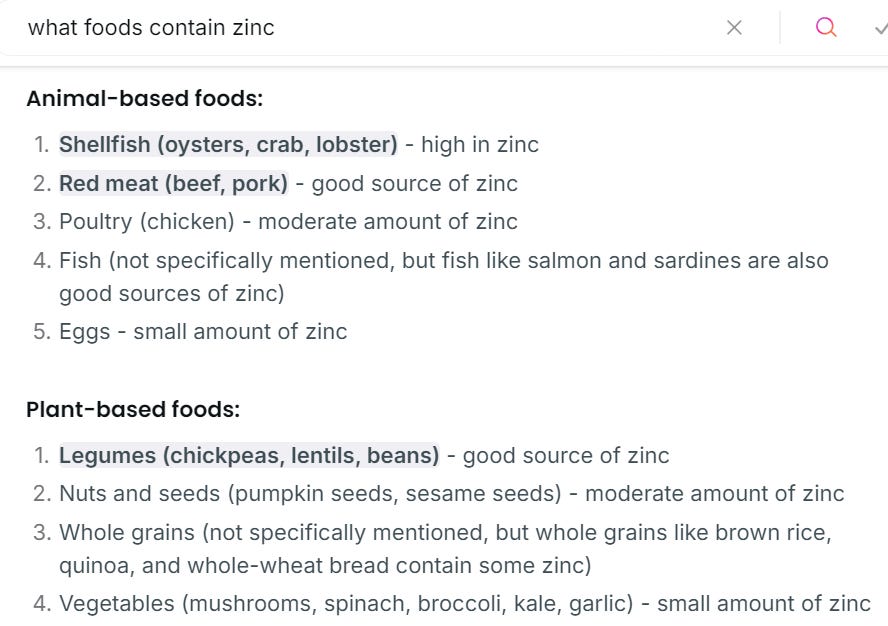Open the highlighted Legumes (chickpeas, lentils, beans) text
The height and width of the screenshot is (626, 888).
point(249,456)
